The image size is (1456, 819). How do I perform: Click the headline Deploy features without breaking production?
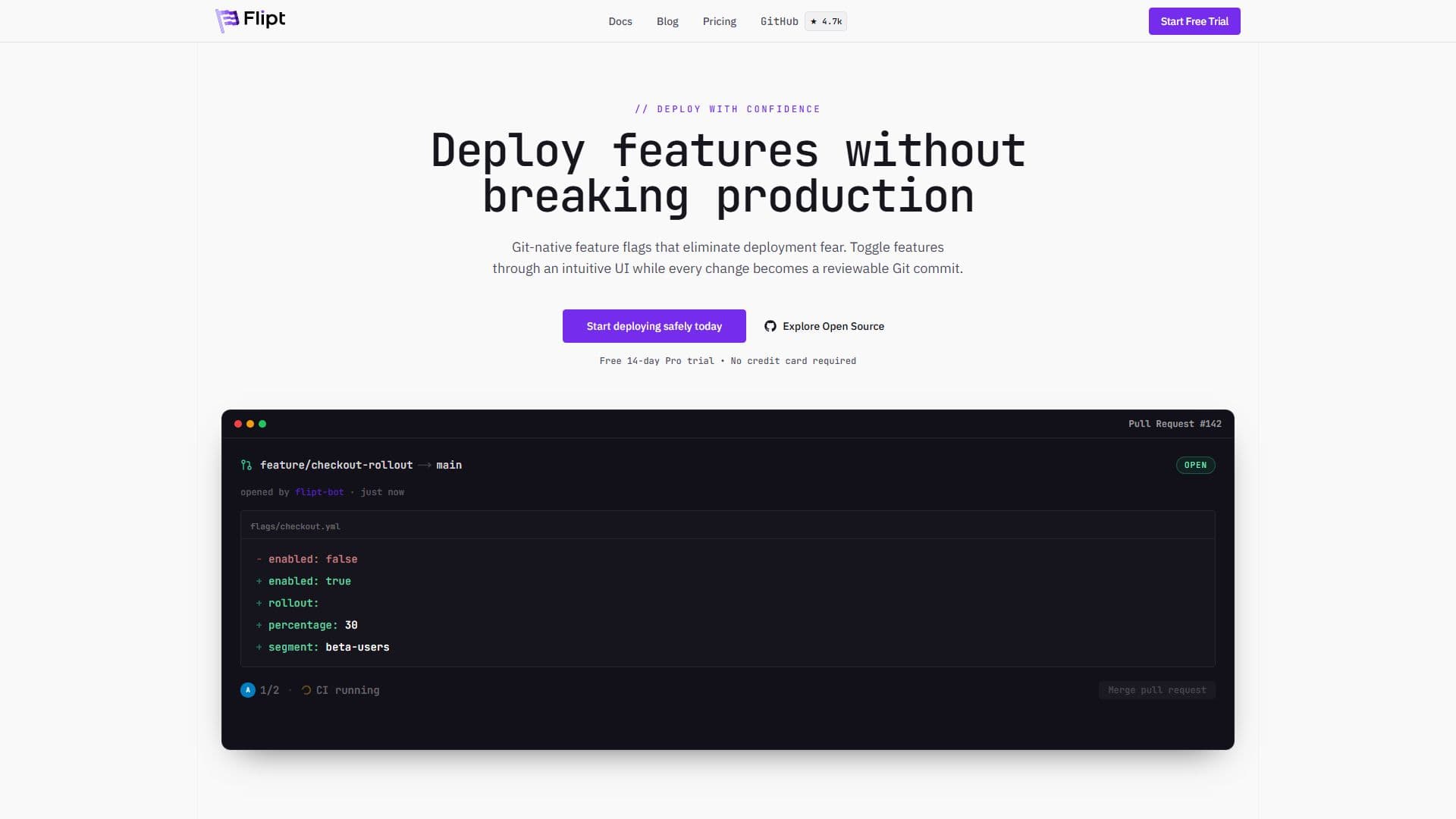[x=728, y=174]
